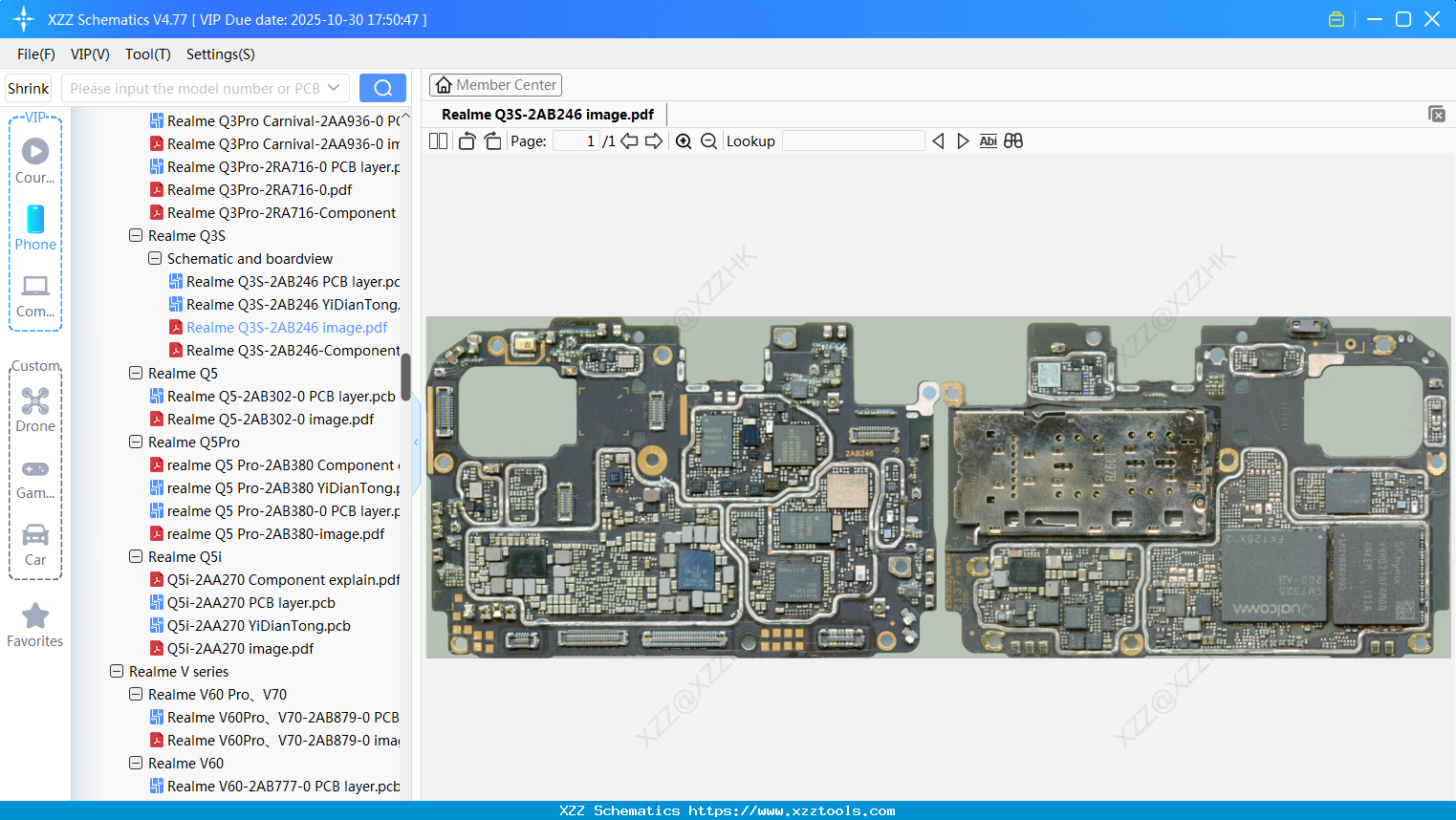Open Realme Q5-2AB302-0 image.pdf file

[270, 420]
